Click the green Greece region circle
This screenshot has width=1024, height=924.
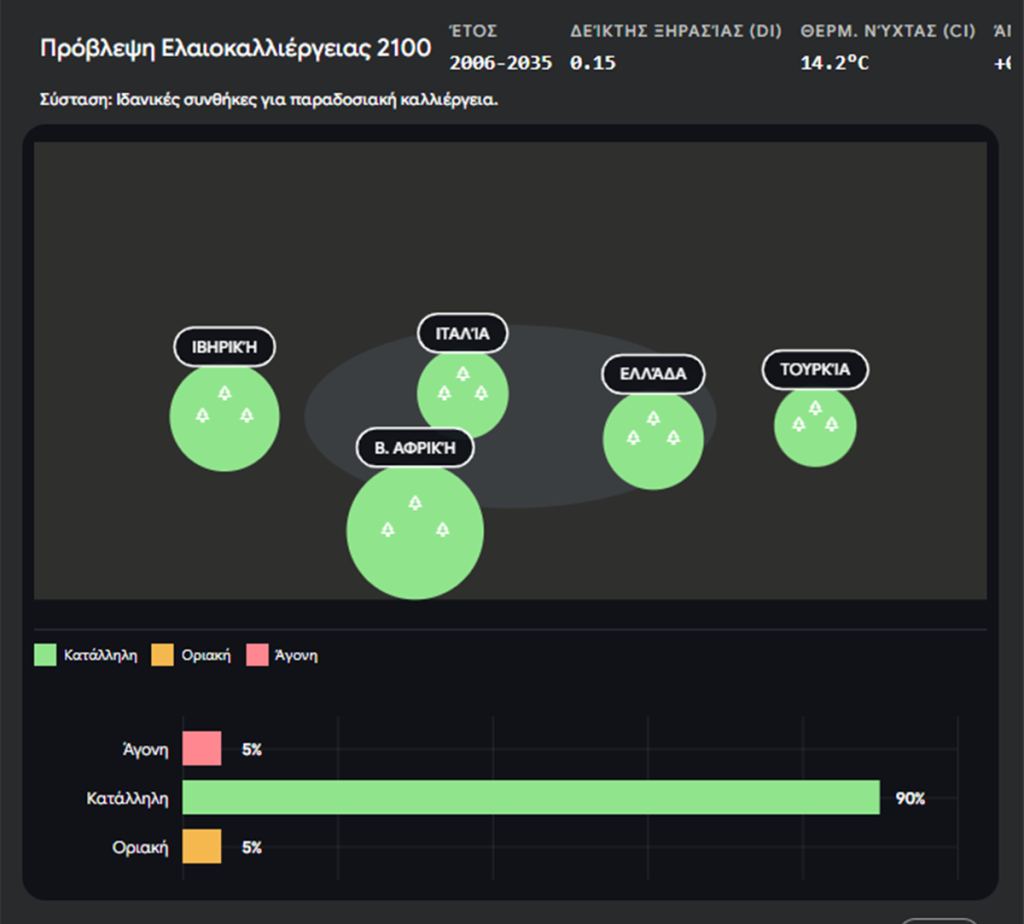pos(653,442)
